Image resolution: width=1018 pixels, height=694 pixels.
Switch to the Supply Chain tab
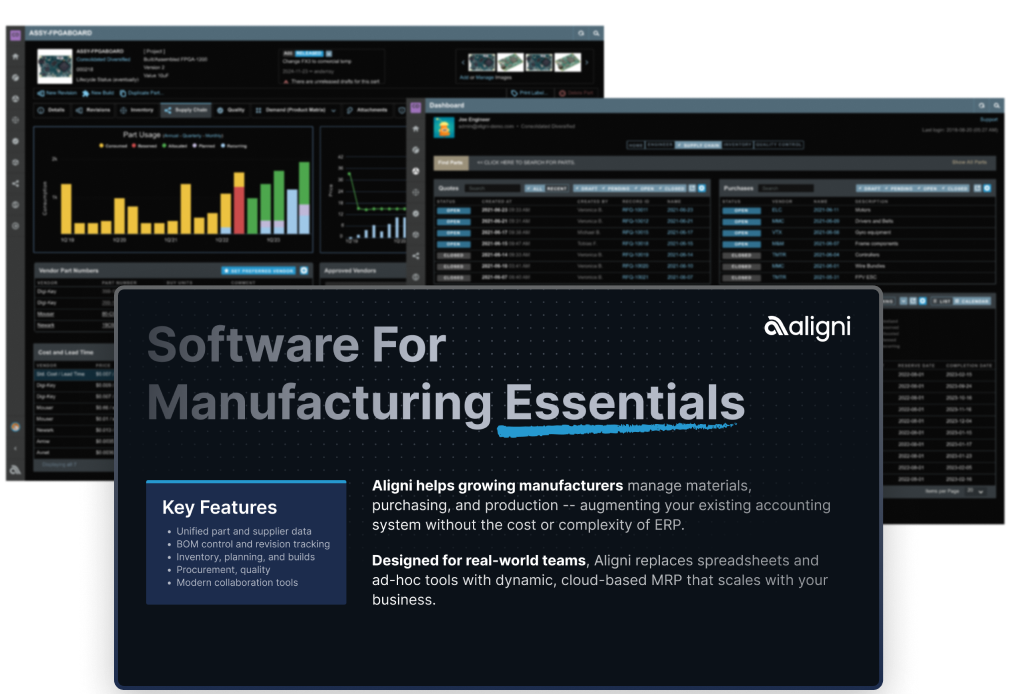coord(186,110)
